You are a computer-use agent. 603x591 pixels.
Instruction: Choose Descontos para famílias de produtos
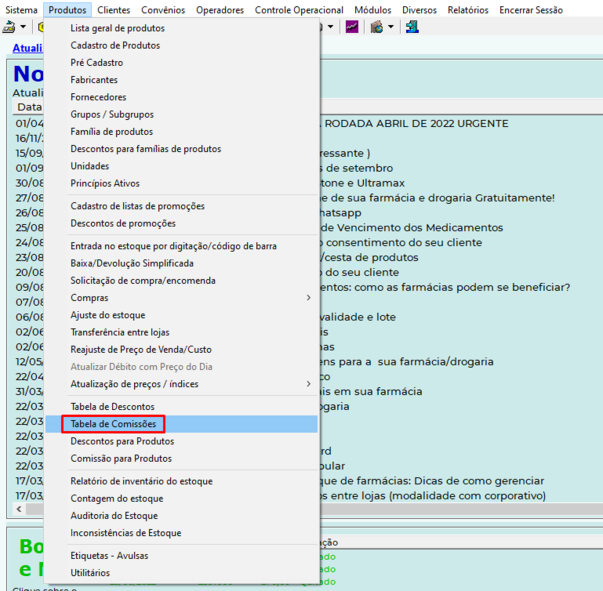182,149
